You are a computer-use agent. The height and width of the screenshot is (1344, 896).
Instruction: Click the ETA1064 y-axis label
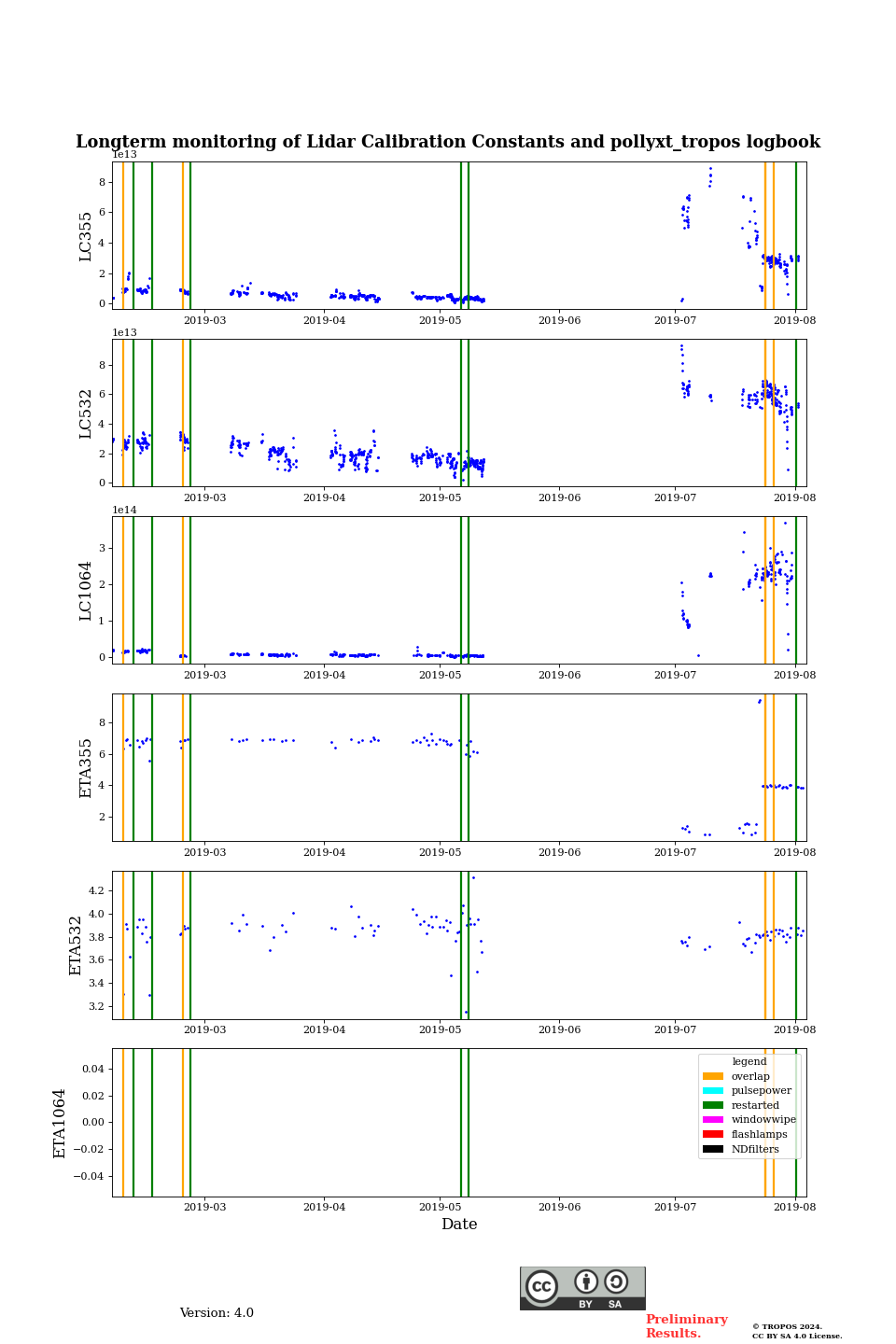(60, 1123)
